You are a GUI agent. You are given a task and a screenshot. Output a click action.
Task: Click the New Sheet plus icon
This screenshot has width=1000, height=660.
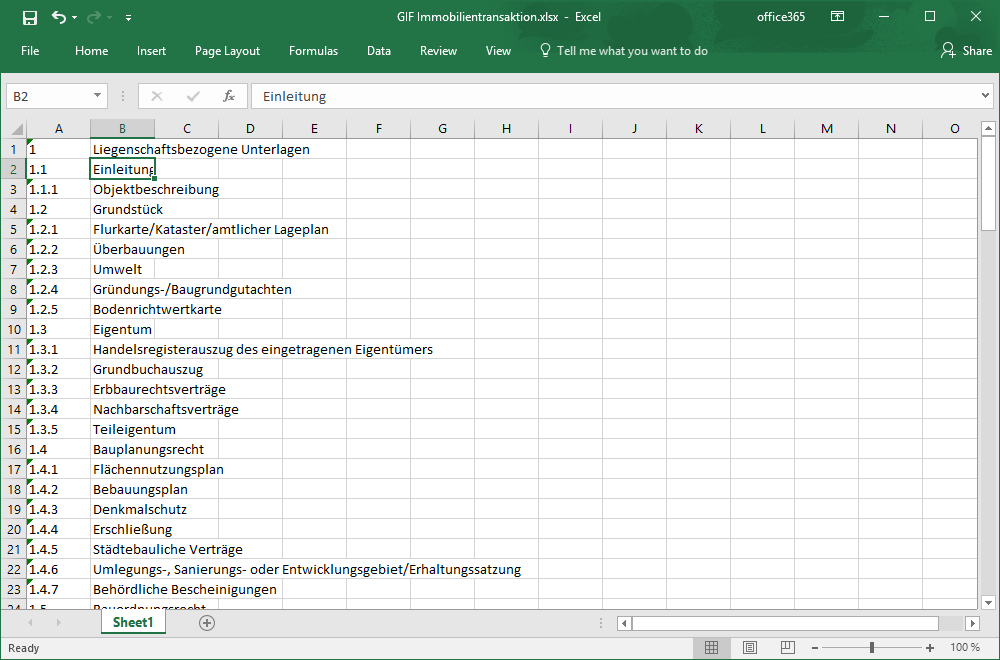(x=207, y=623)
